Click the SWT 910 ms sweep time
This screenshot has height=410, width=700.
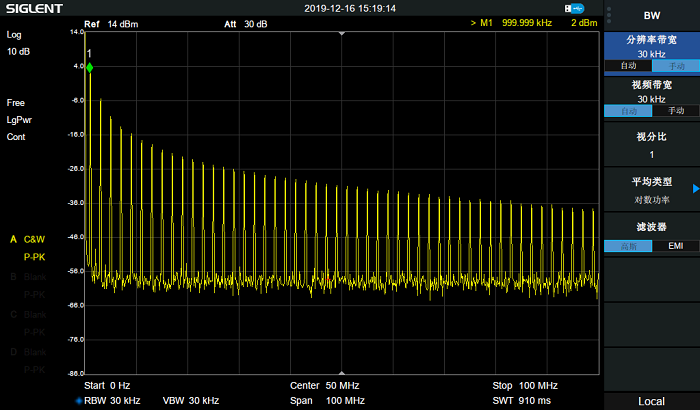pyautogui.click(x=521, y=401)
